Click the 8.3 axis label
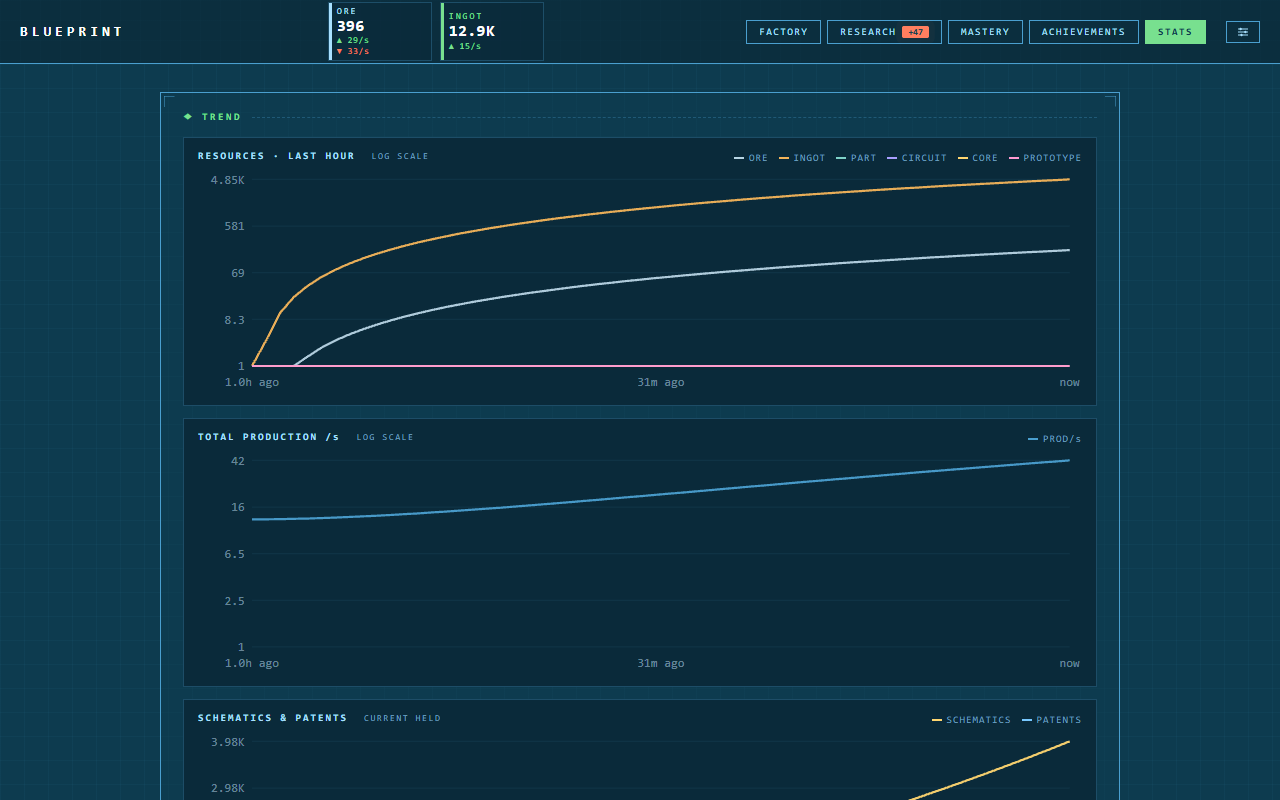This screenshot has height=800, width=1280. (234, 320)
